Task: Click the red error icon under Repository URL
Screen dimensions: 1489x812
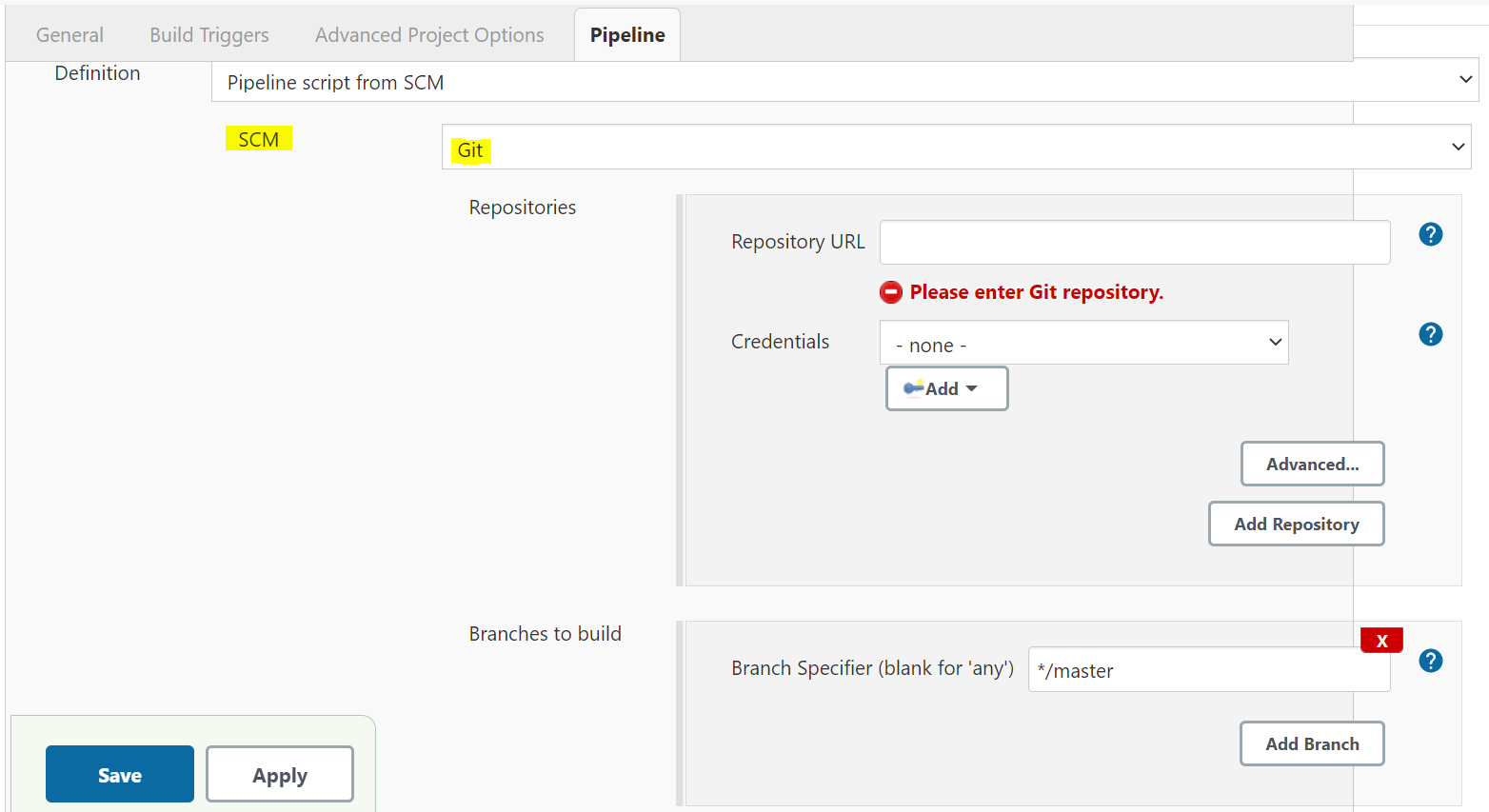Action: (891, 292)
